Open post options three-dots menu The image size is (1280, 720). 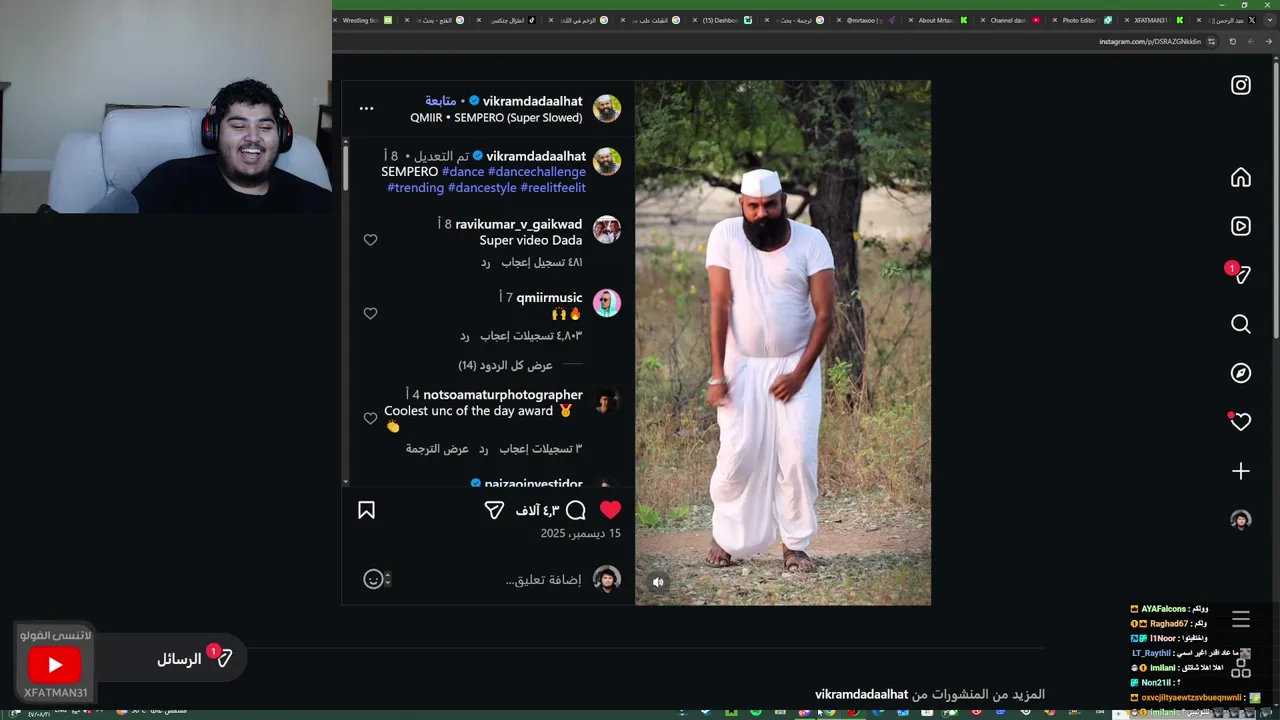point(366,108)
